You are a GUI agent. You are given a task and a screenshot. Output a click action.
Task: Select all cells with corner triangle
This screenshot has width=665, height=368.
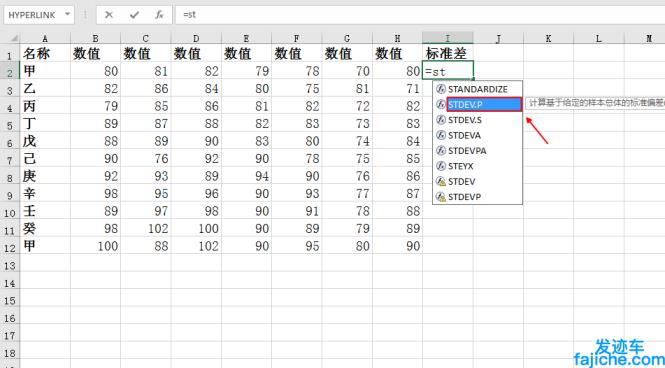(14, 39)
